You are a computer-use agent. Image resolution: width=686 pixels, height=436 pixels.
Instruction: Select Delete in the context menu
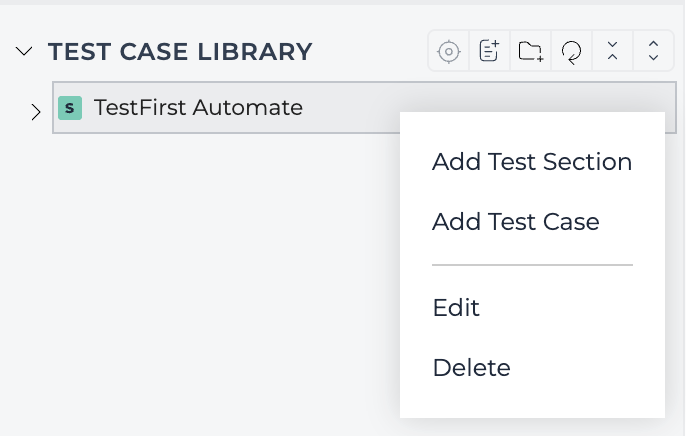pyautogui.click(x=471, y=367)
